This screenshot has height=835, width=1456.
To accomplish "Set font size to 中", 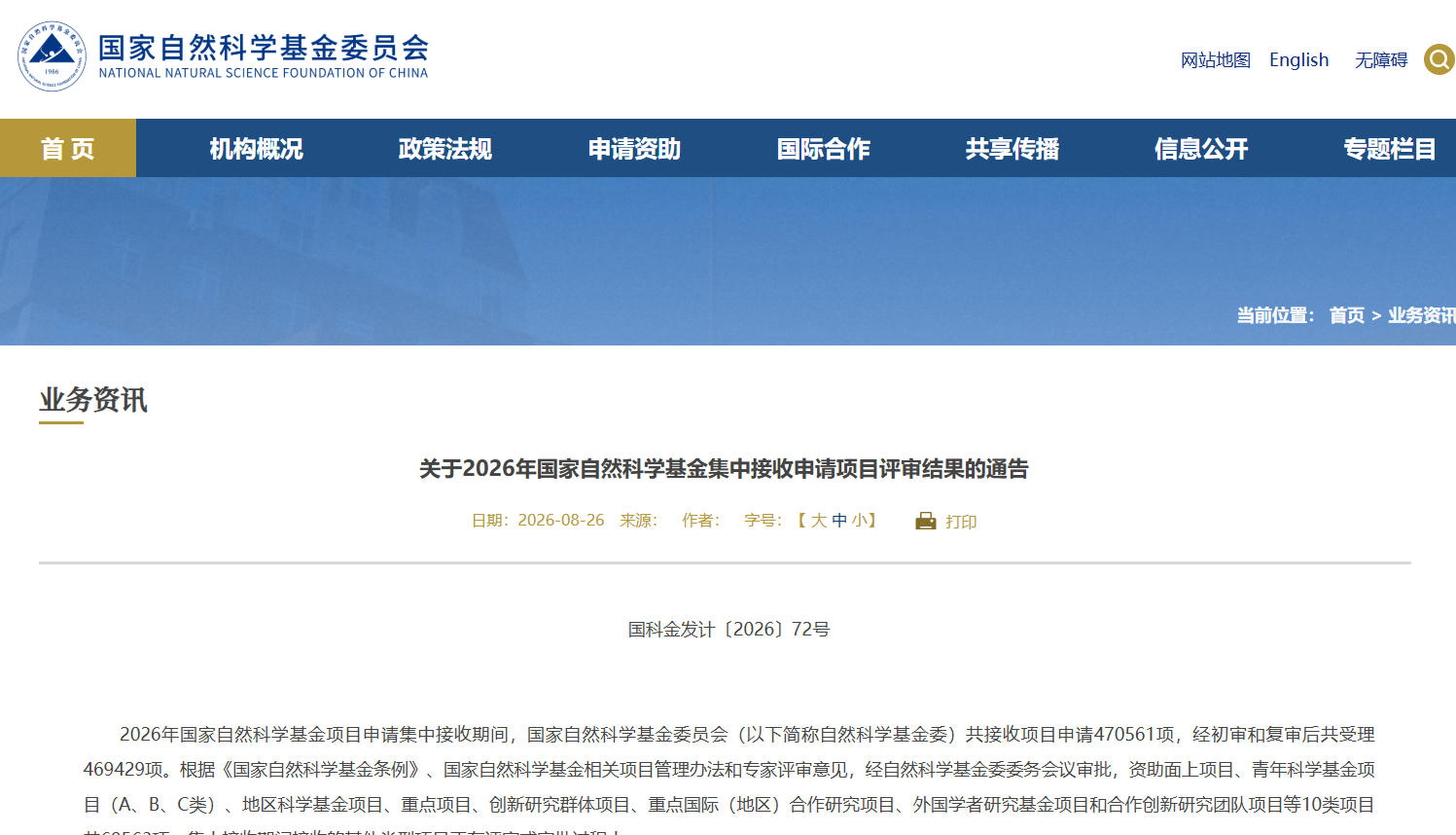I will click(x=839, y=521).
